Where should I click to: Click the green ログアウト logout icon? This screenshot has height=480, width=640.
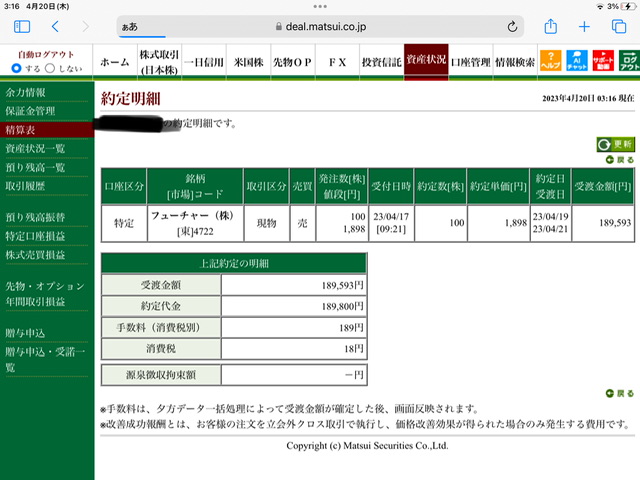click(x=629, y=60)
